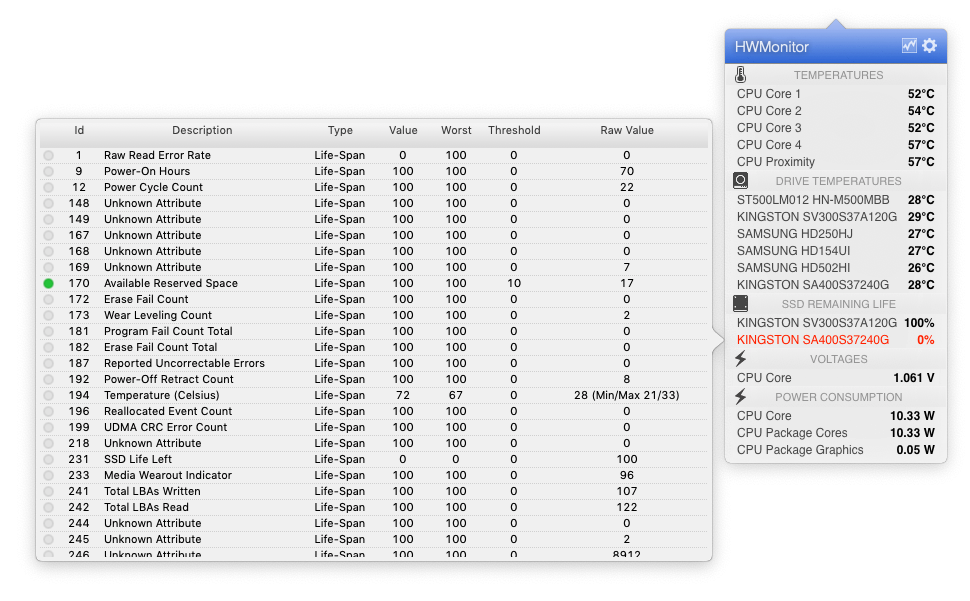Click the Available Reserved Space description text

[171, 283]
